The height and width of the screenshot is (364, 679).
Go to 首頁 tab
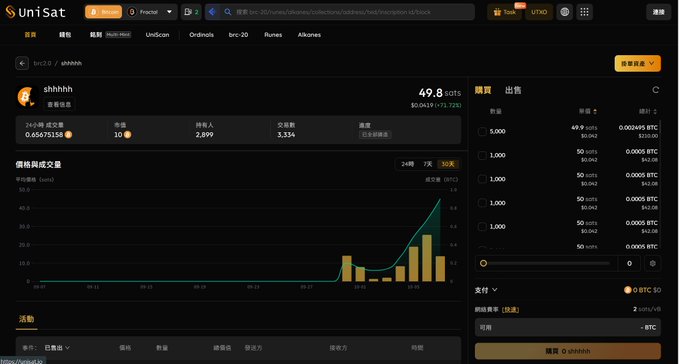click(x=30, y=35)
